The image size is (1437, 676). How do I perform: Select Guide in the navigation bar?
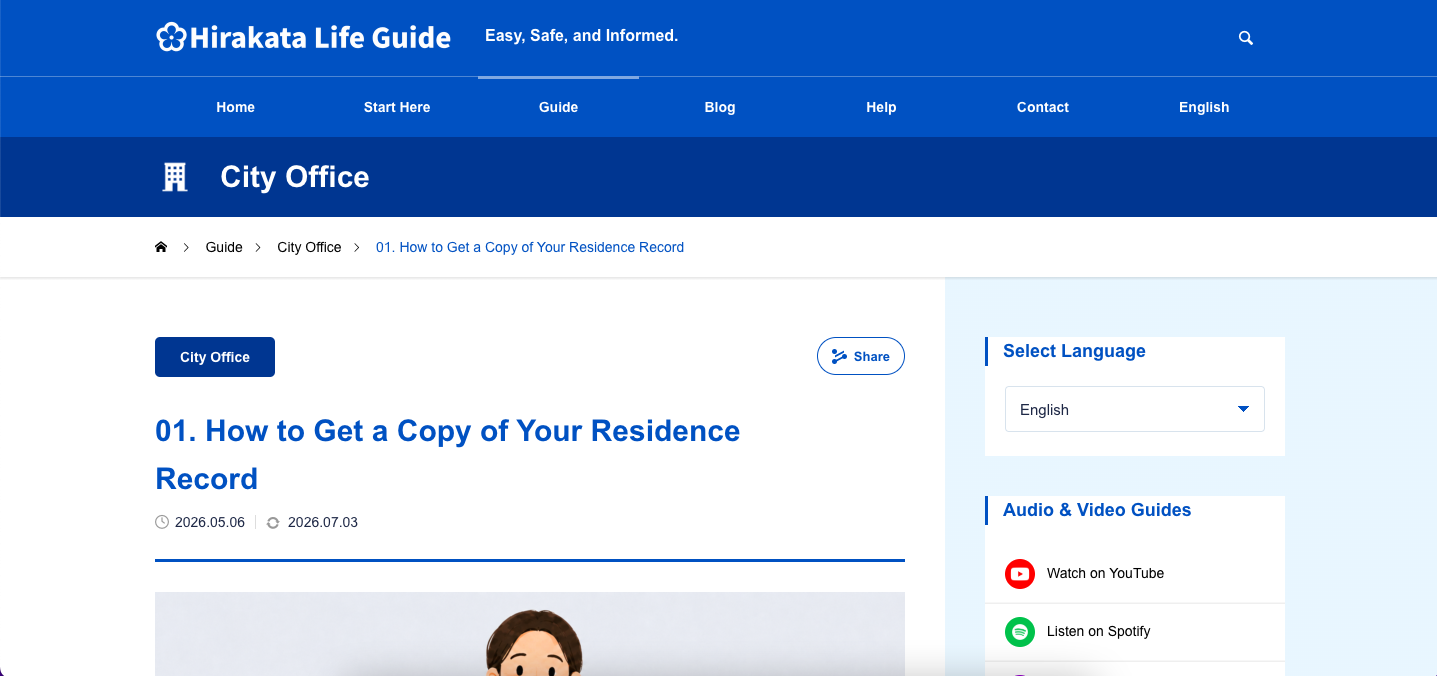pyautogui.click(x=558, y=107)
